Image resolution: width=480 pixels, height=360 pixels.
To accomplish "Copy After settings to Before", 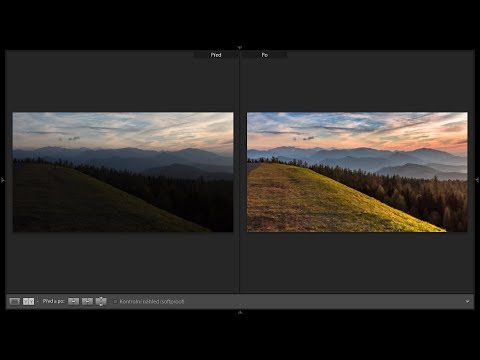I will tap(87, 301).
